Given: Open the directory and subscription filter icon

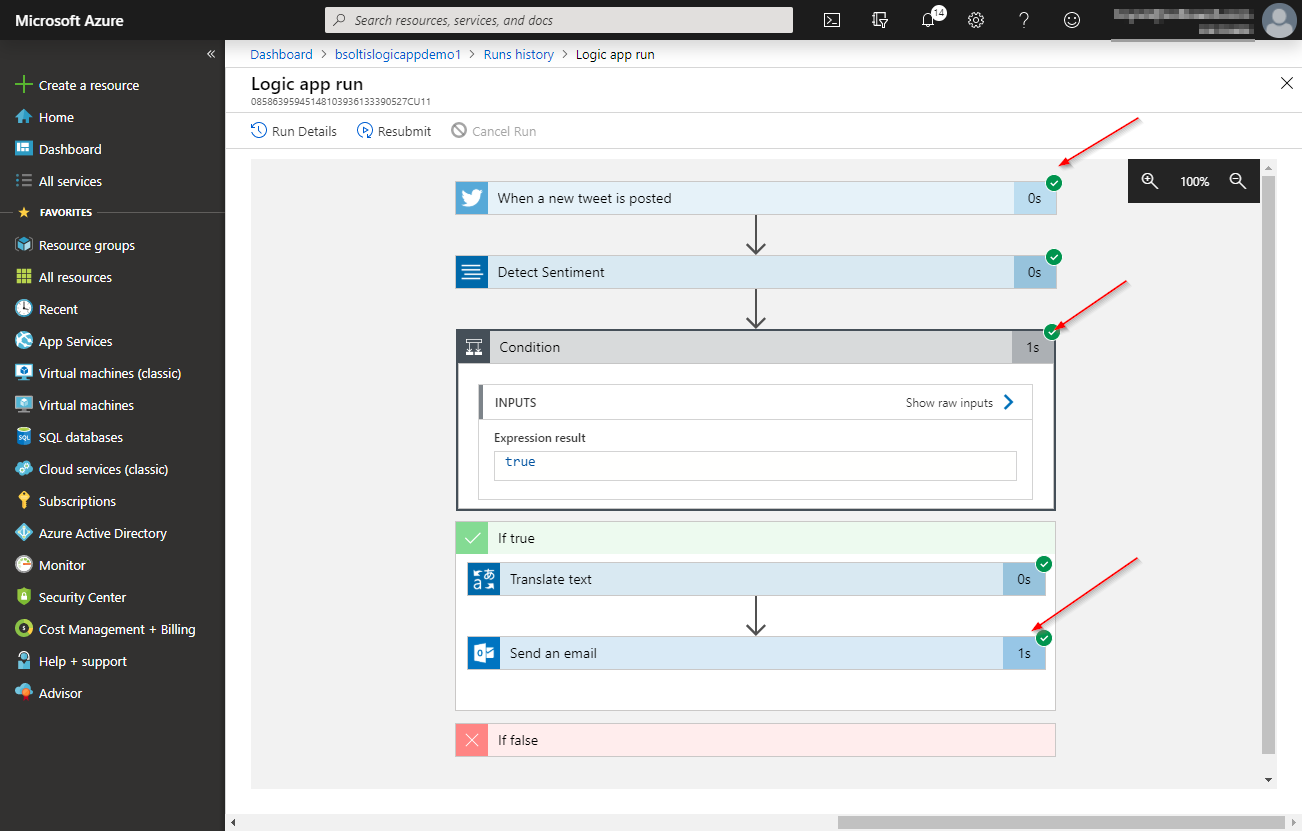Looking at the screenshot, I should click(x=880, y=20).
